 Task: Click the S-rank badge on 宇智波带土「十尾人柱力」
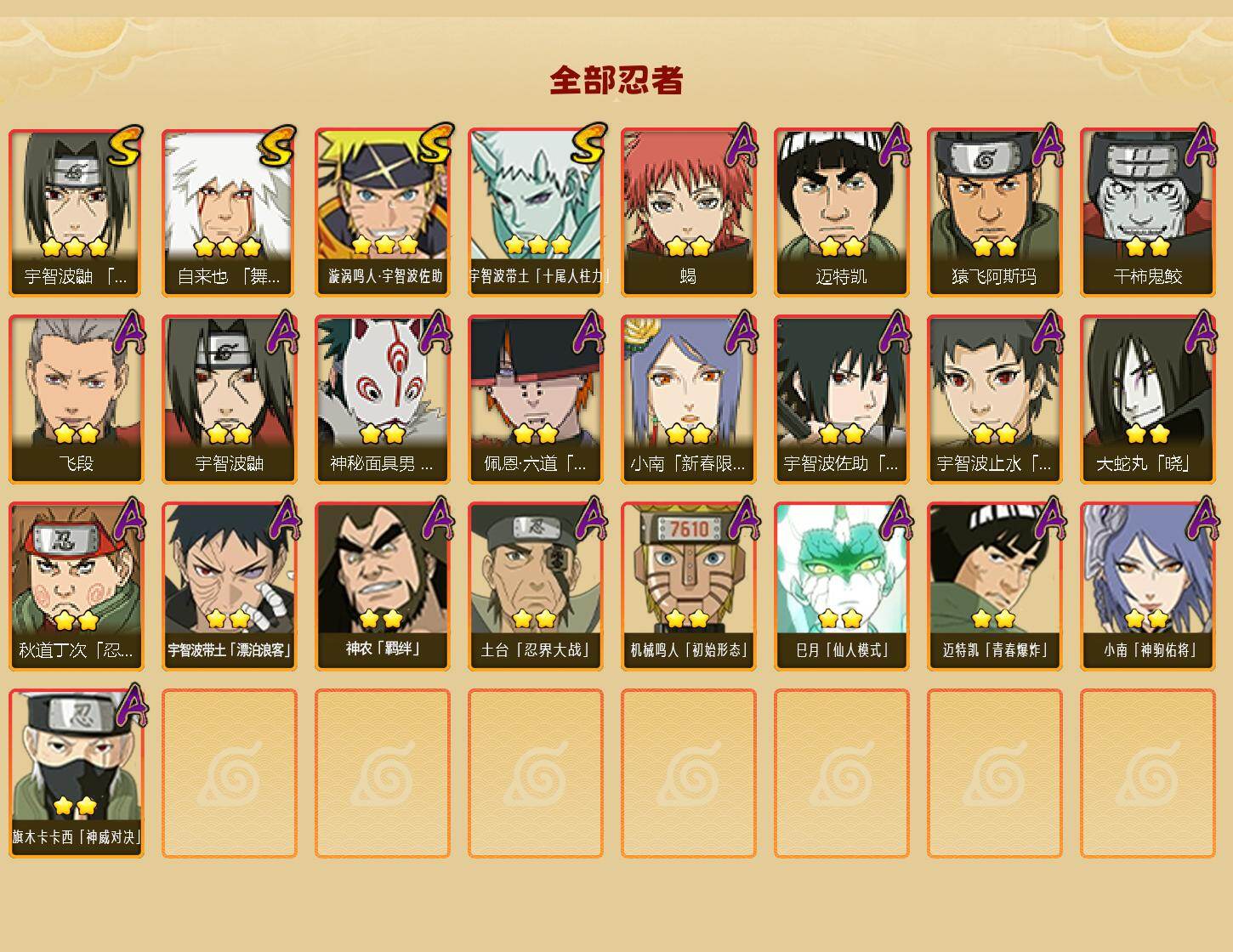[x=588, y=144]
